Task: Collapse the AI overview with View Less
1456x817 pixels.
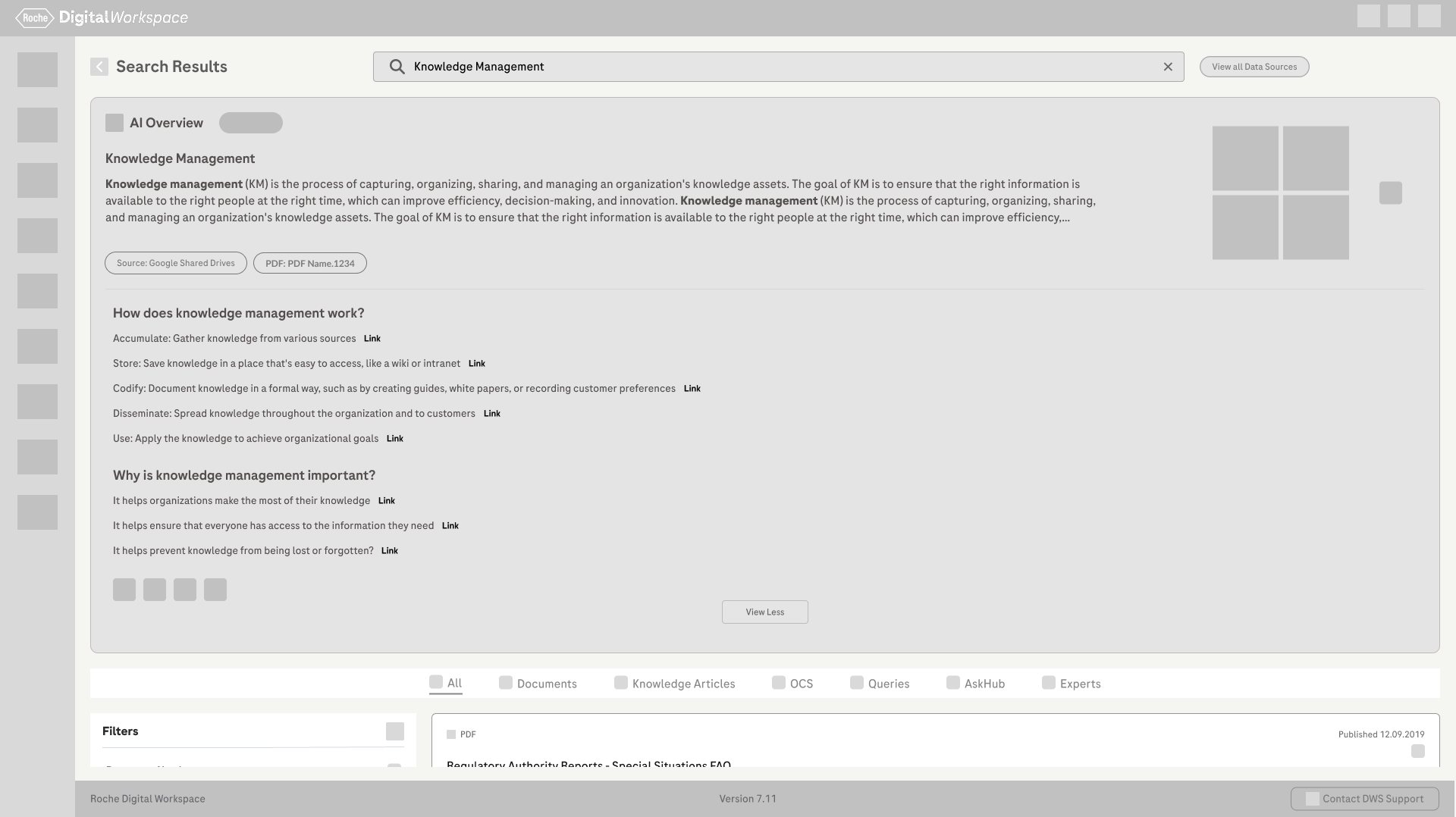Action: [x=764, y=612]
